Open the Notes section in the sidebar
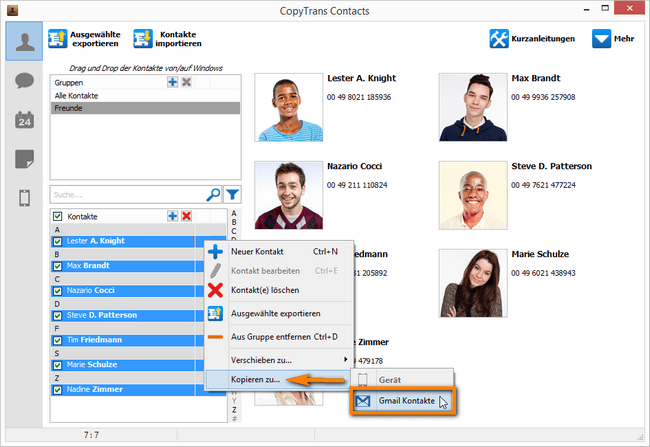650x447 pixels. click(x=24, y=159)
